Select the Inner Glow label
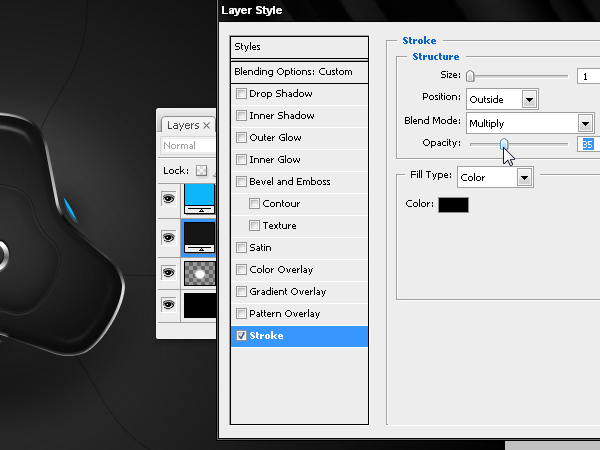 (275, 160)
